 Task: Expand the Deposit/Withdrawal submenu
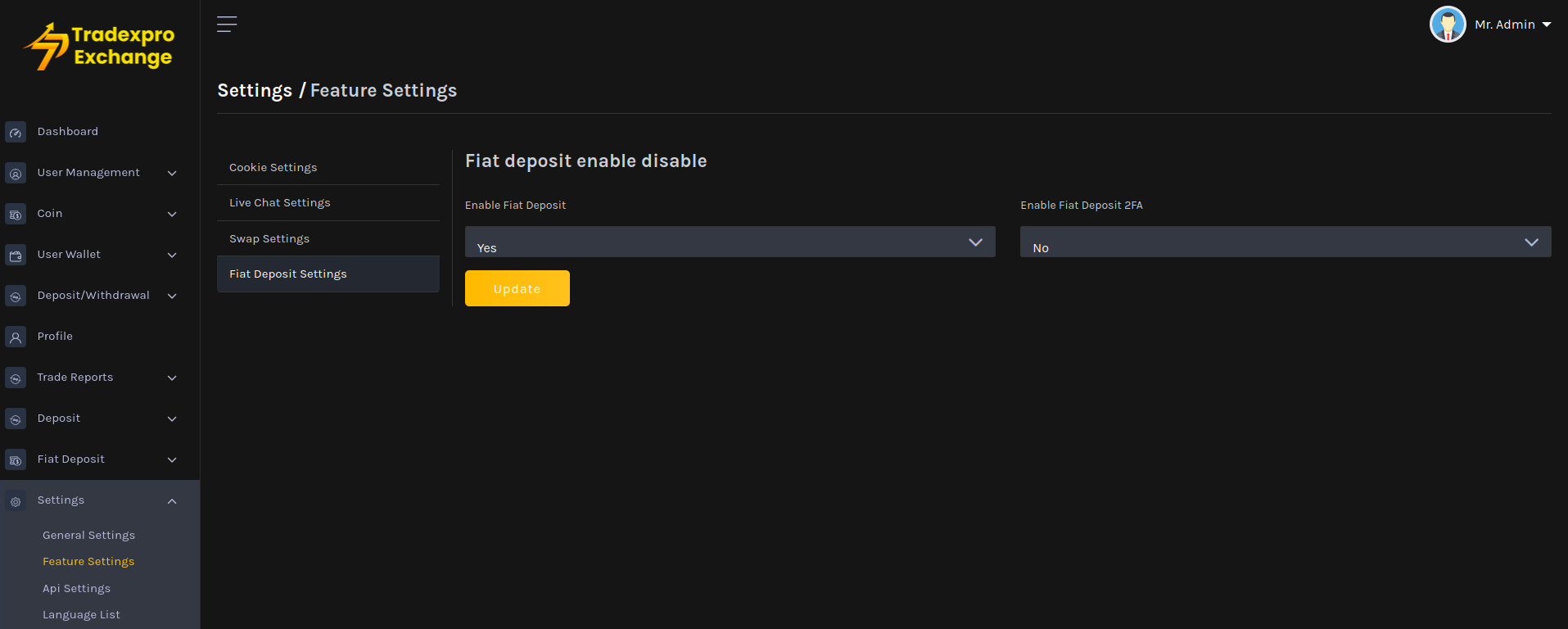tap(172, 296)
